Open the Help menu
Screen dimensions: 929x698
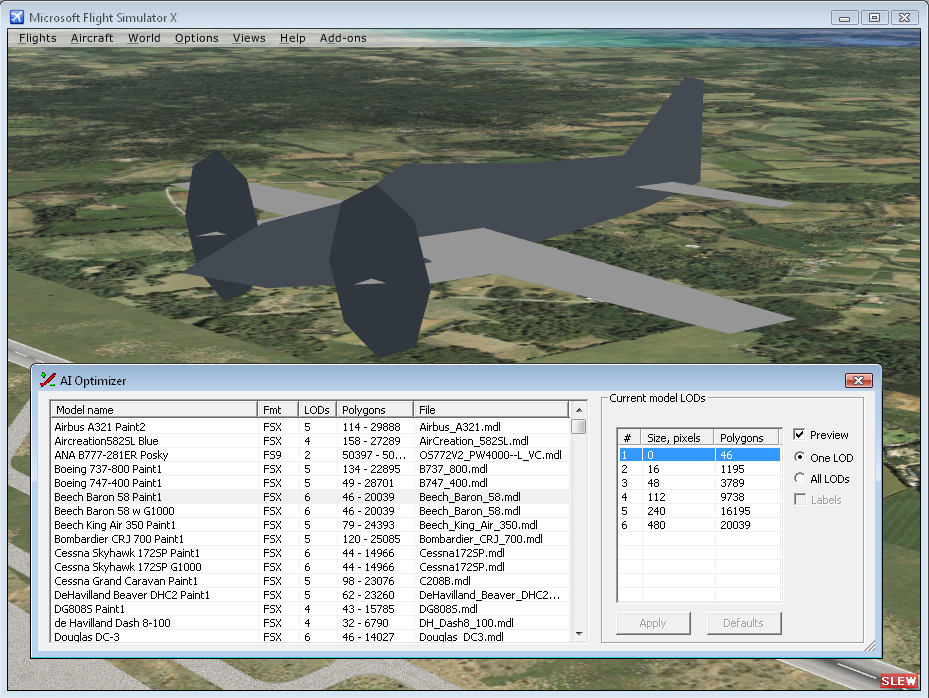click(x=293, y=38)
